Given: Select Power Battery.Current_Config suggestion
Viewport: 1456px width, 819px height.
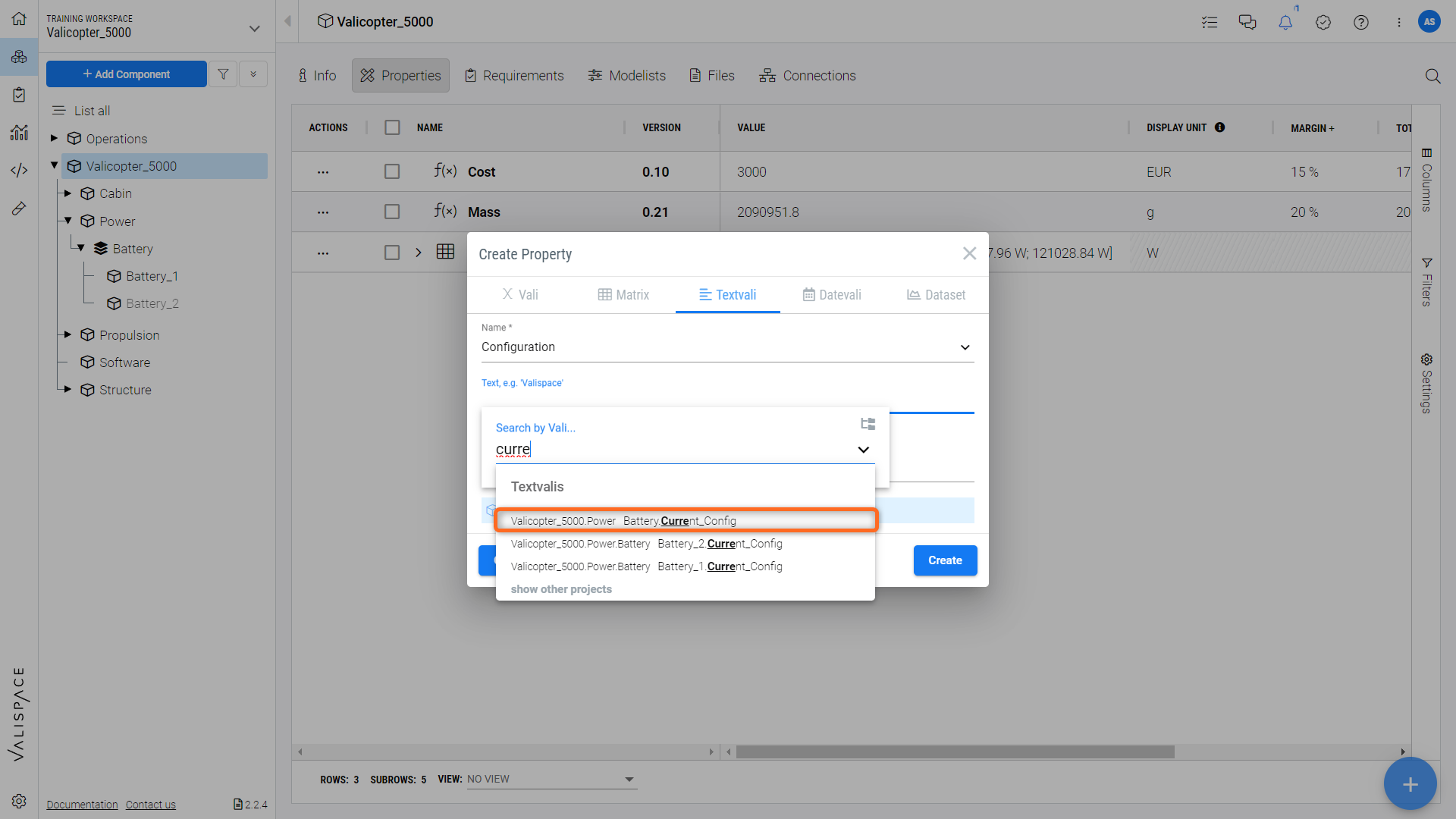Looking at the screenshot, I should [686, 521].
